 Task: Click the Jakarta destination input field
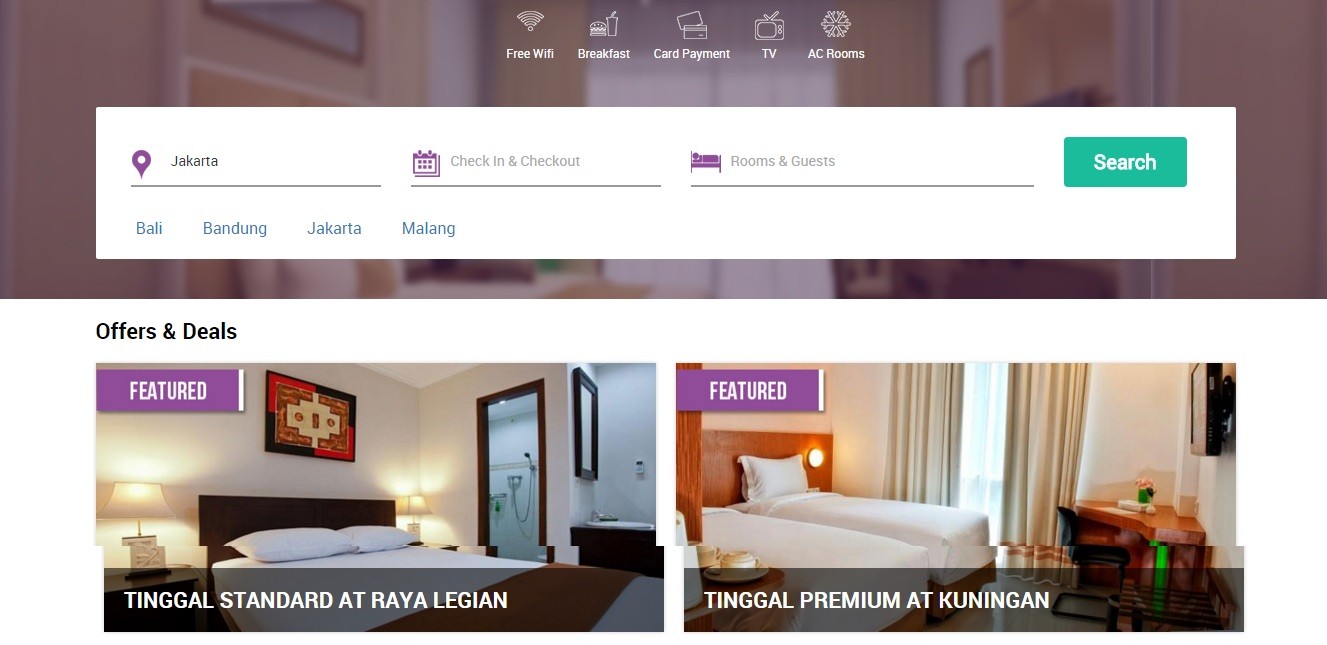256,162
